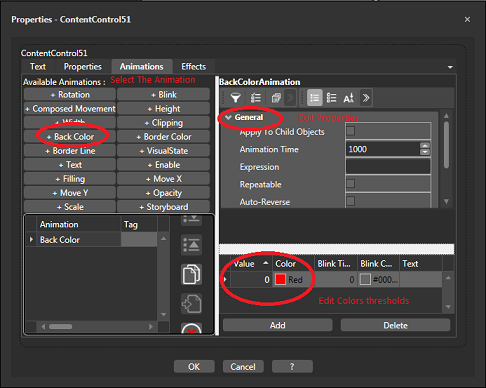Add a Storyboard animation
Image resolution: width=486 pixels, height=388 pixels.
163,207
